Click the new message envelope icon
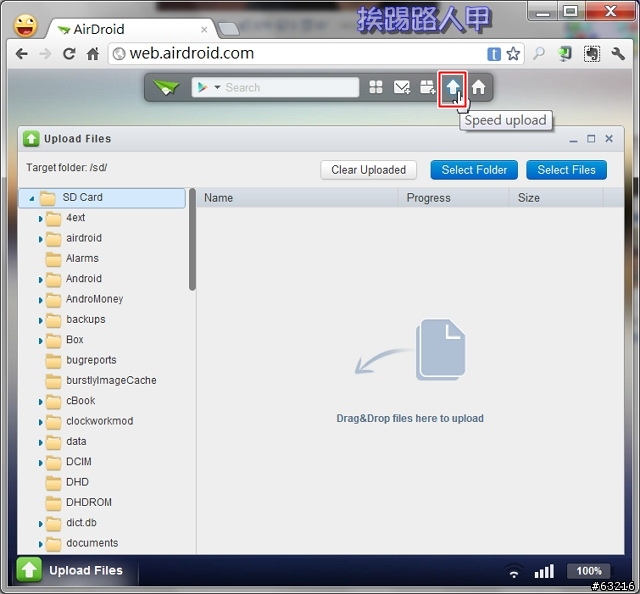Image resolution: width=640 pixels, height=594 pixels. click(402, 87)
